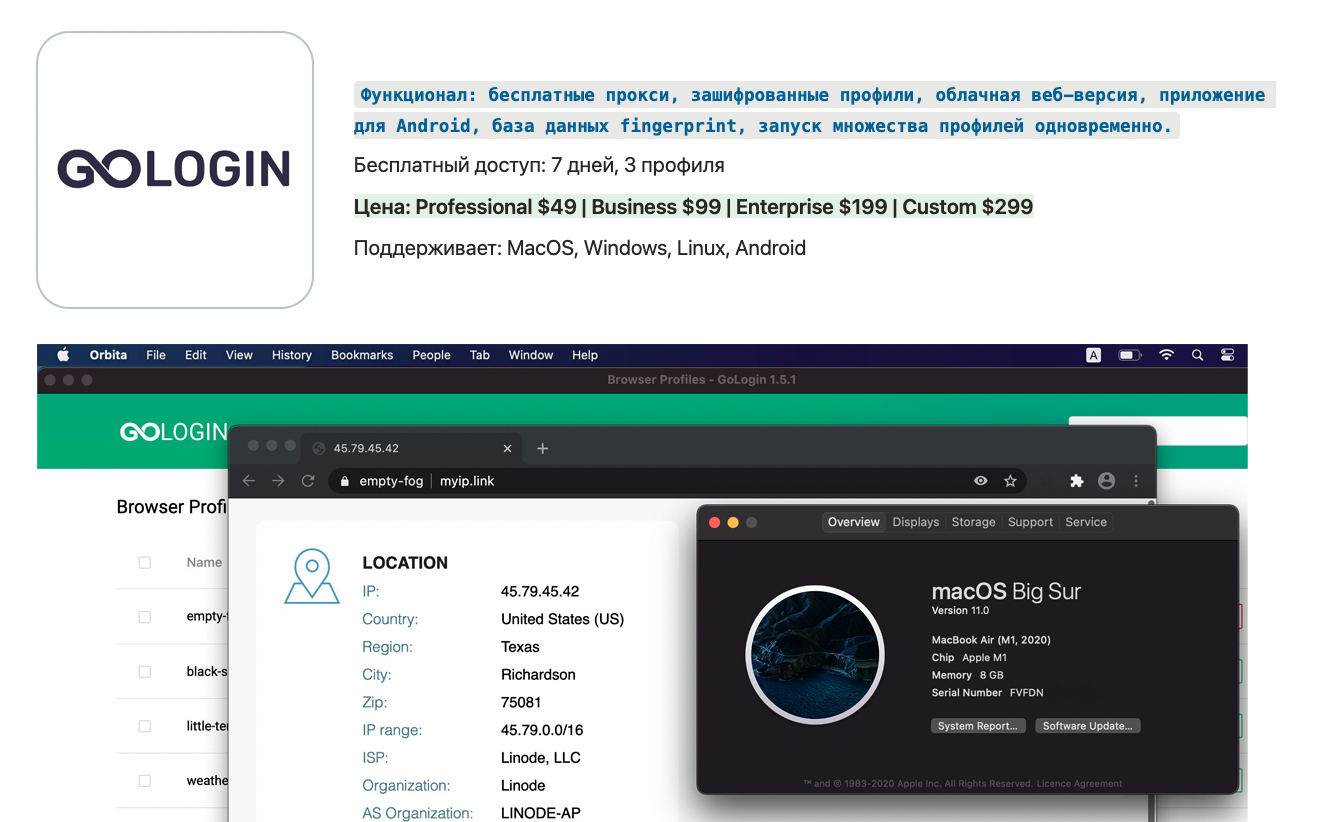Click the United States (US) country value
Image resolution: width=1344 pixels, height=822 pixels.
click(x=562, y=619)
